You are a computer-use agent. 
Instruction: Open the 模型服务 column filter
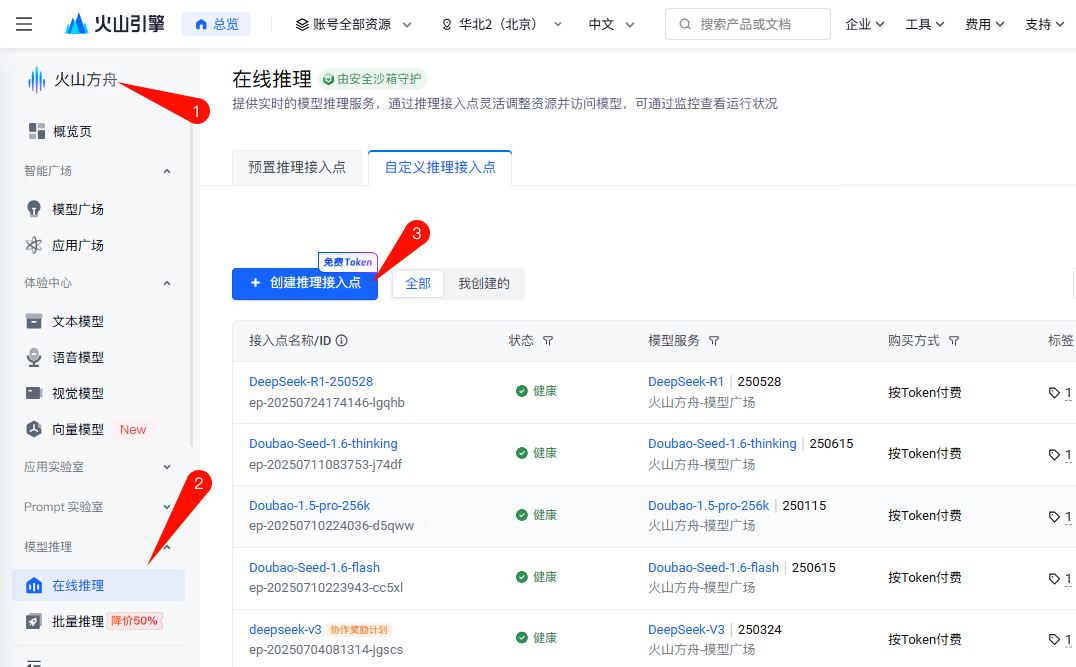(x=714, y=341)
